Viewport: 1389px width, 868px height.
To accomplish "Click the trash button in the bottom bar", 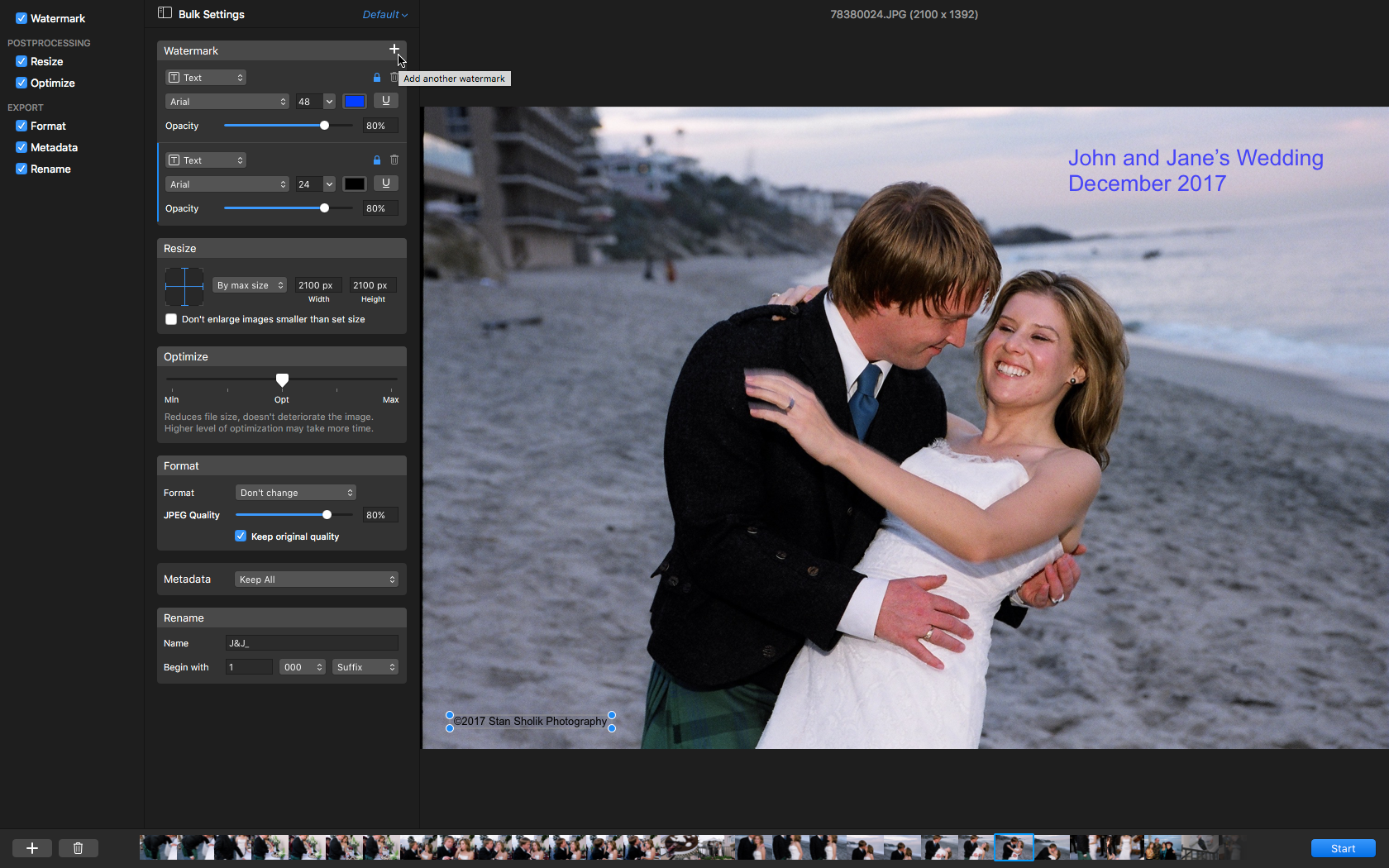I will (x=78, y=848).
